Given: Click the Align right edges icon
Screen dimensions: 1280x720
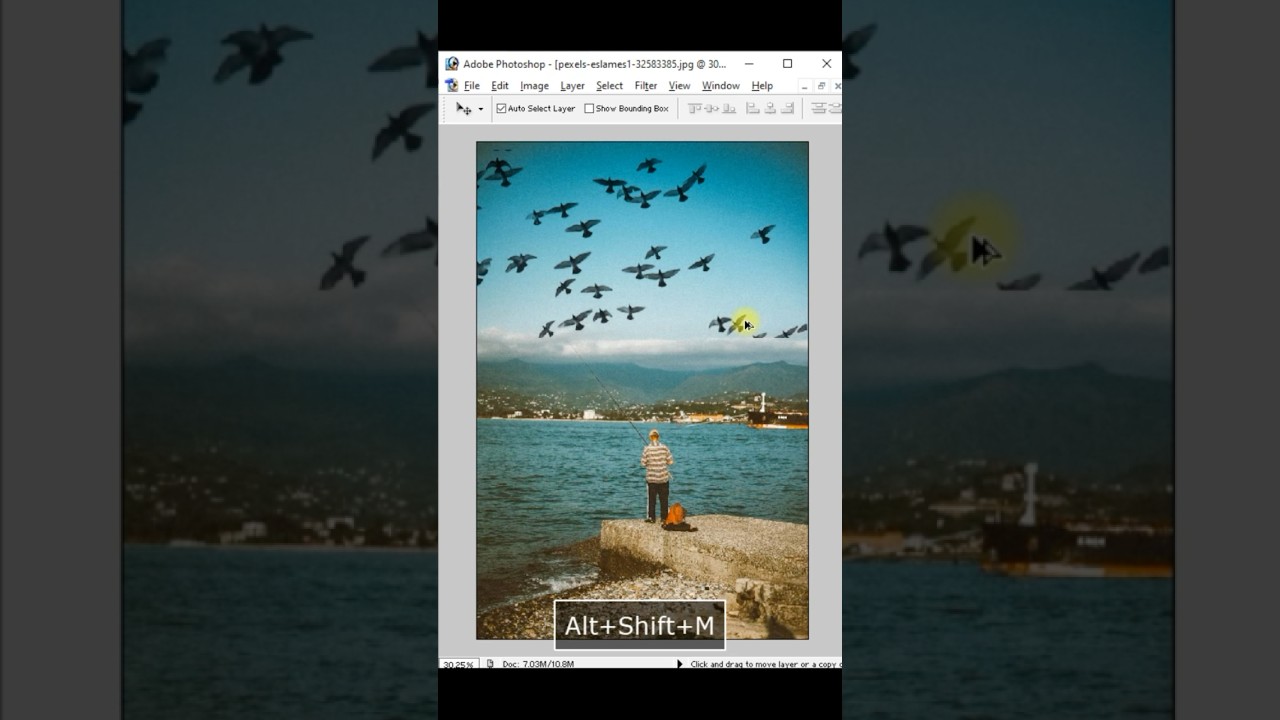Looking at the screenshot, I should (x=788, y=108).
